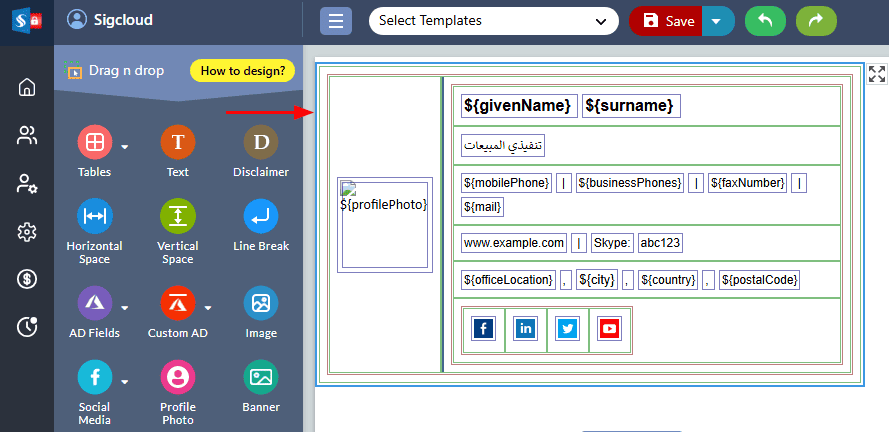This screenshot has width=889, height=432.
Task: Click the Banner element icon
Action: [x=260, y=377]
